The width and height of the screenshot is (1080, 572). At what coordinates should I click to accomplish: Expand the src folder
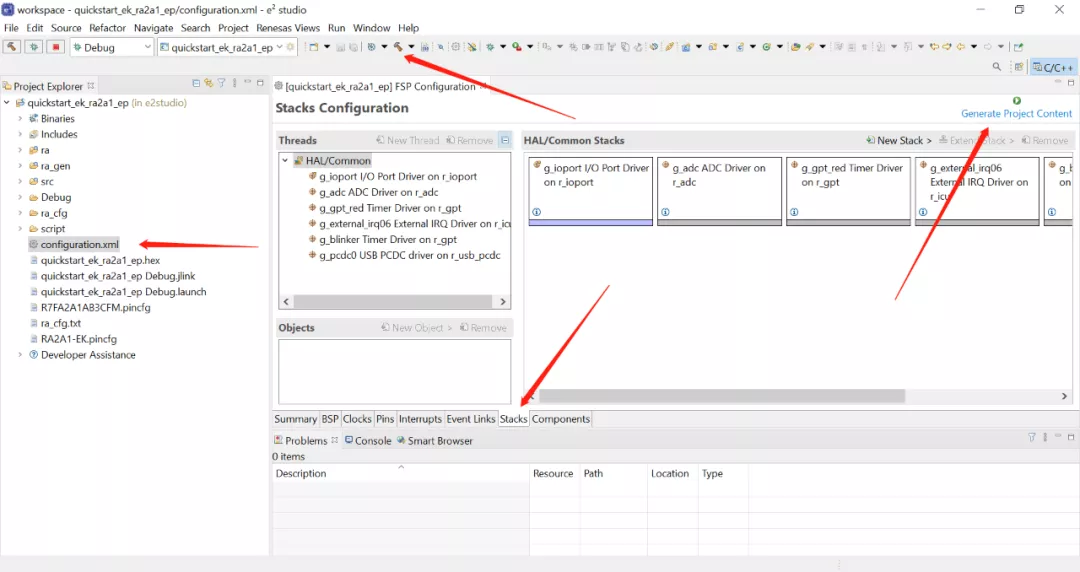tap(20, 181)
